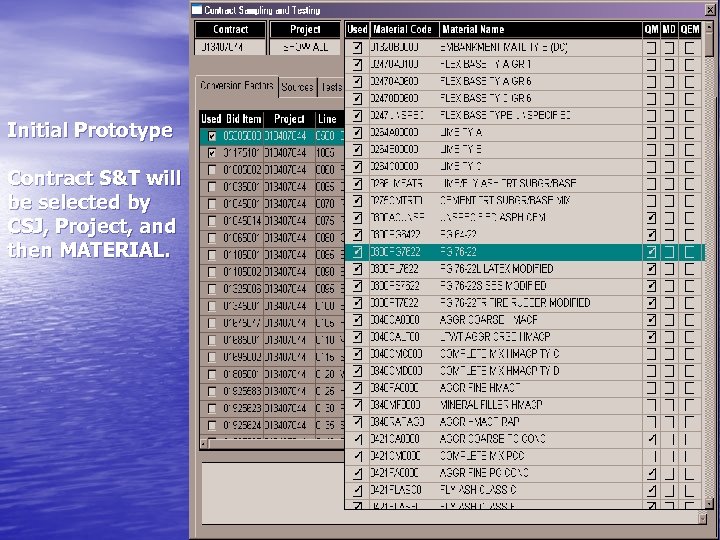Click the QM column header
Screen dimensions: 720x540
pyautogui.click(x=651, y=30)
